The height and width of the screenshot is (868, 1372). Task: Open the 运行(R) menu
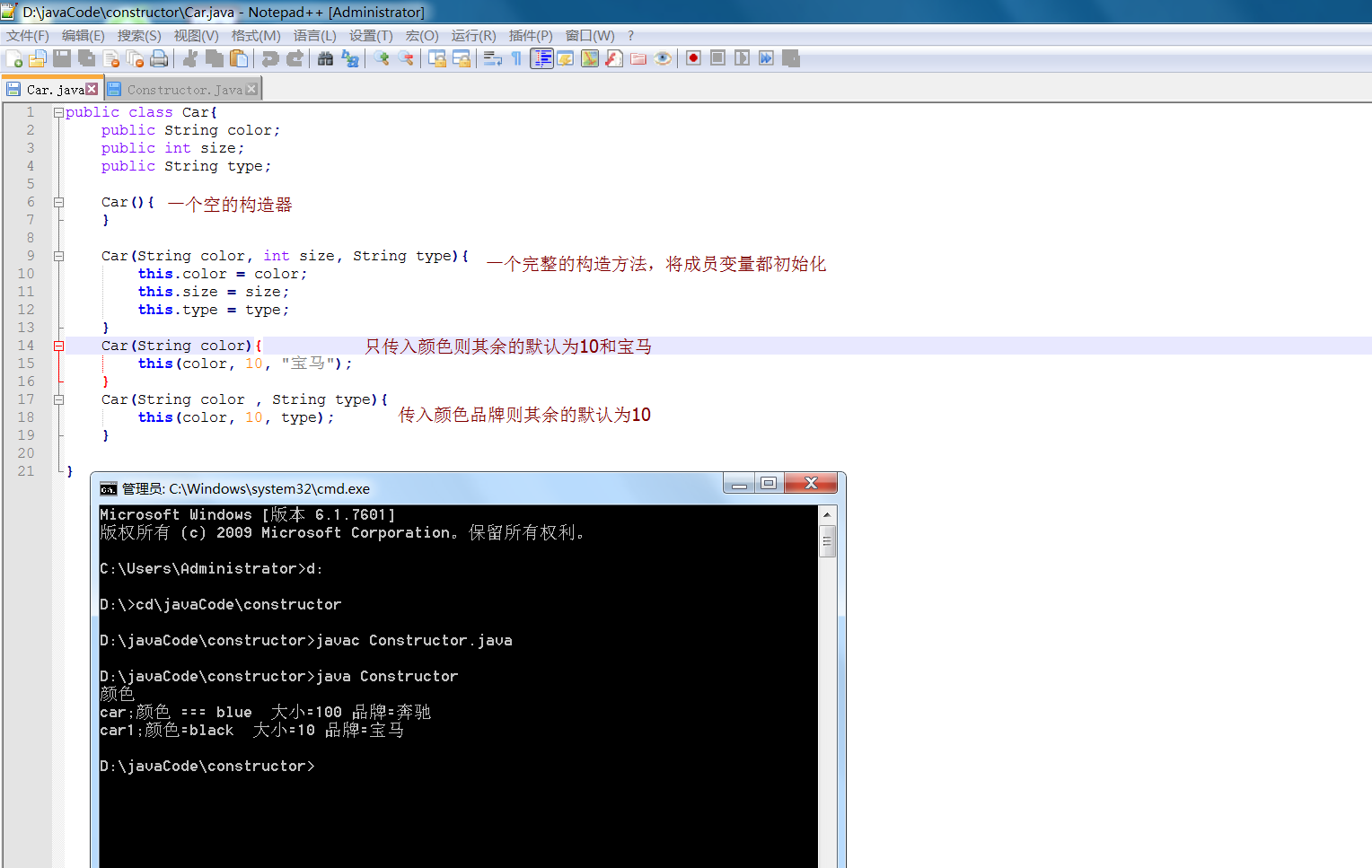[x=473, y=36]
